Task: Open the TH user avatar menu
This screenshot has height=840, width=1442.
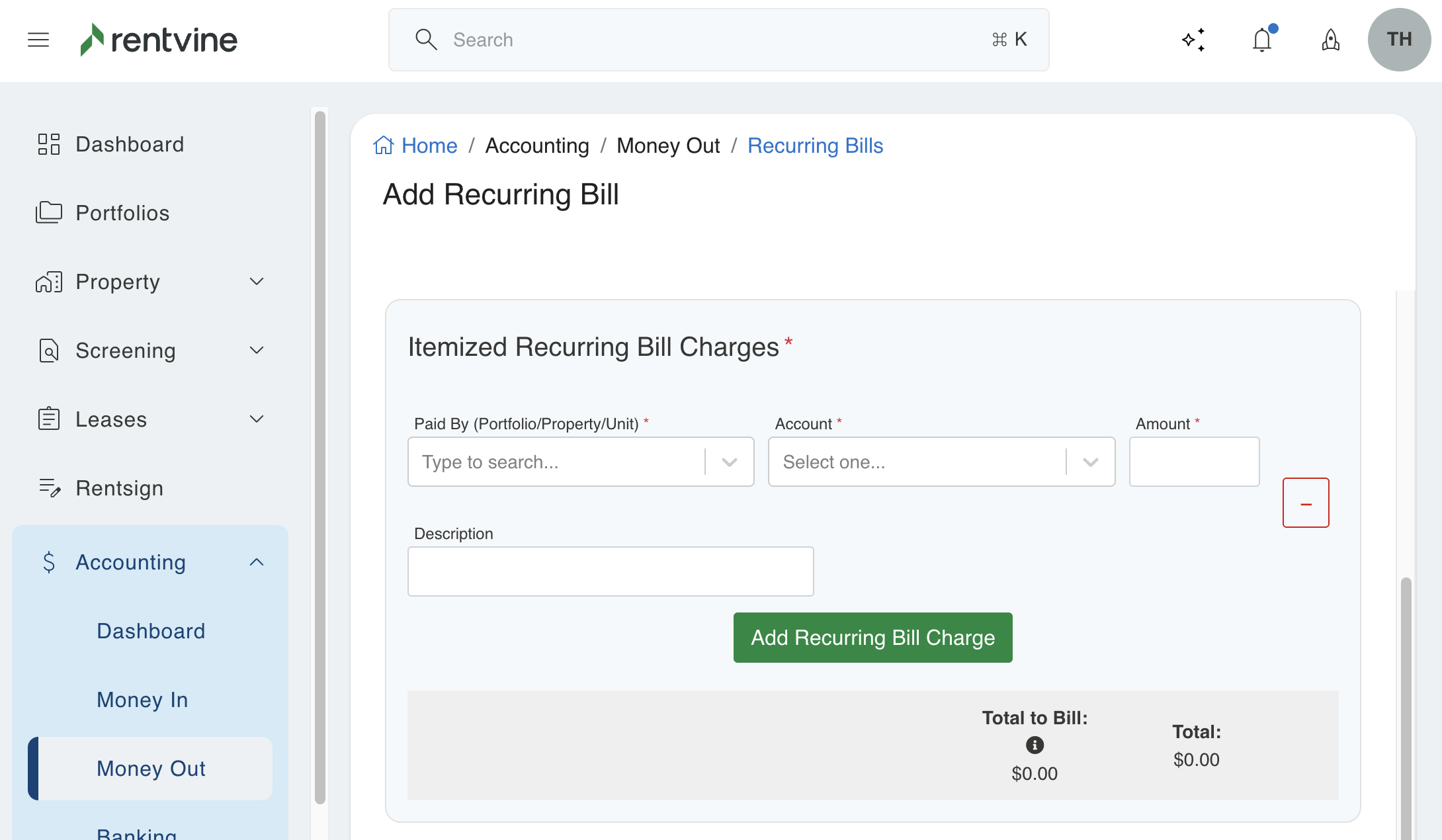Action: click(1399, 40)
